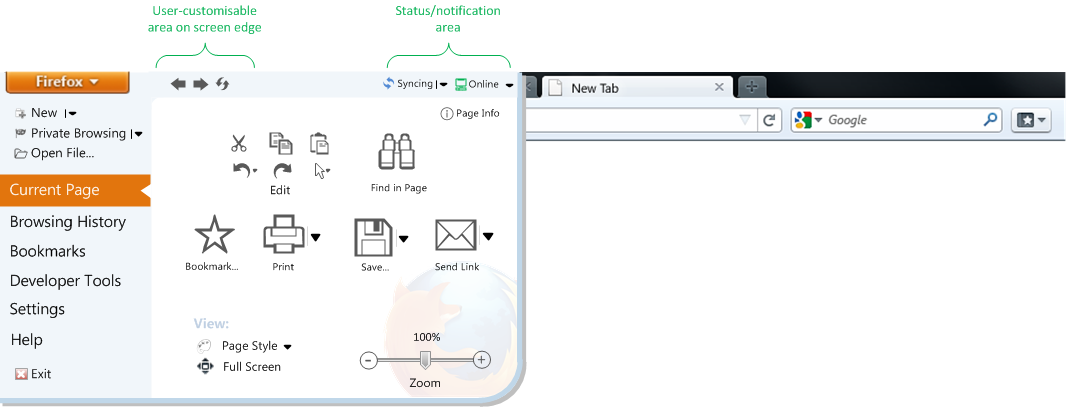Open Find in Page binoculars
1067x411 pixels.
click(x=397, y=152)
